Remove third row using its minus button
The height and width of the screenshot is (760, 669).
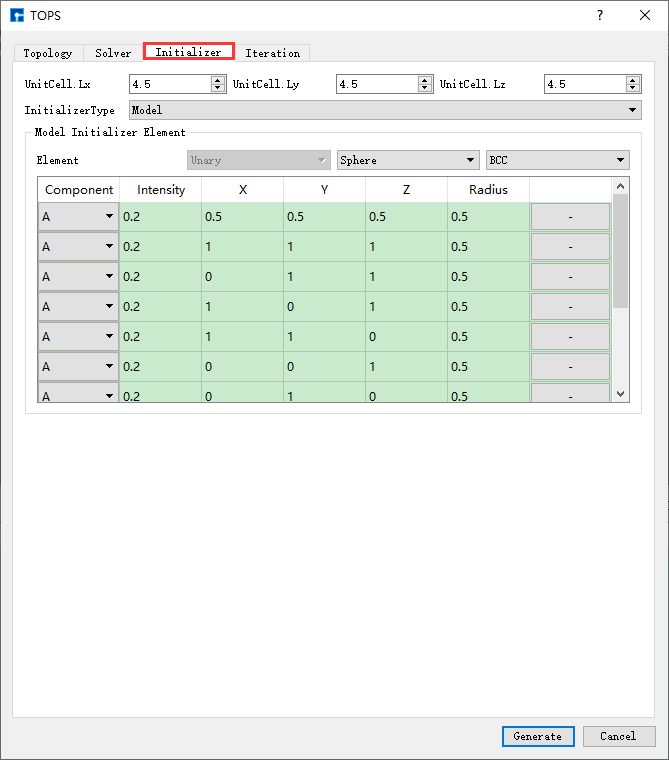tap(569, 276)
